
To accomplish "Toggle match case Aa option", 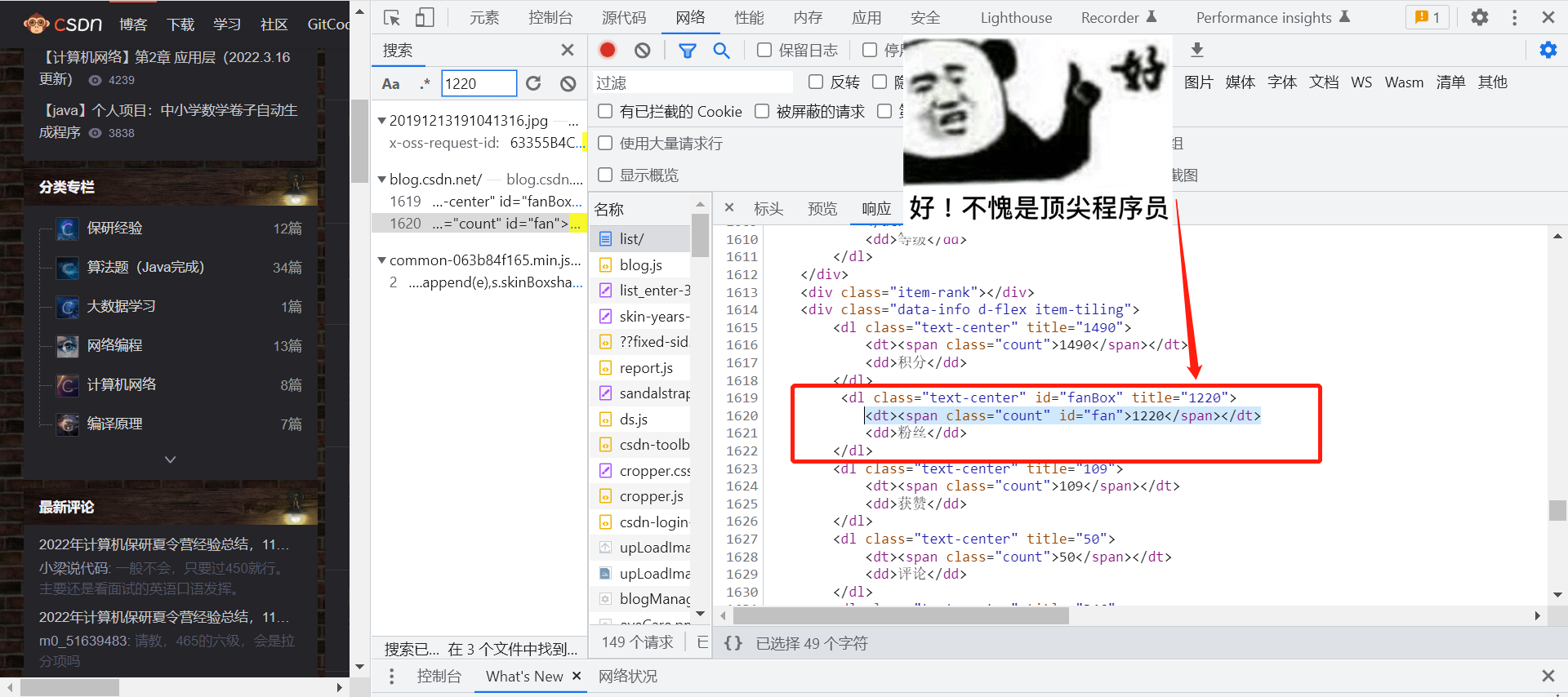I will pyautogui.click(x=390, y=83).
